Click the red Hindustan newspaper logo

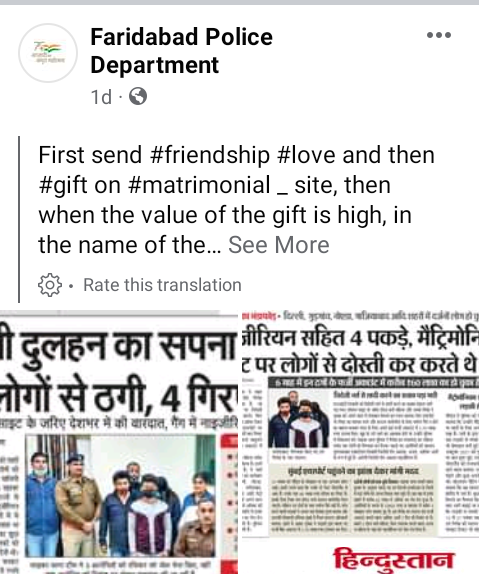tap(394, 559)
